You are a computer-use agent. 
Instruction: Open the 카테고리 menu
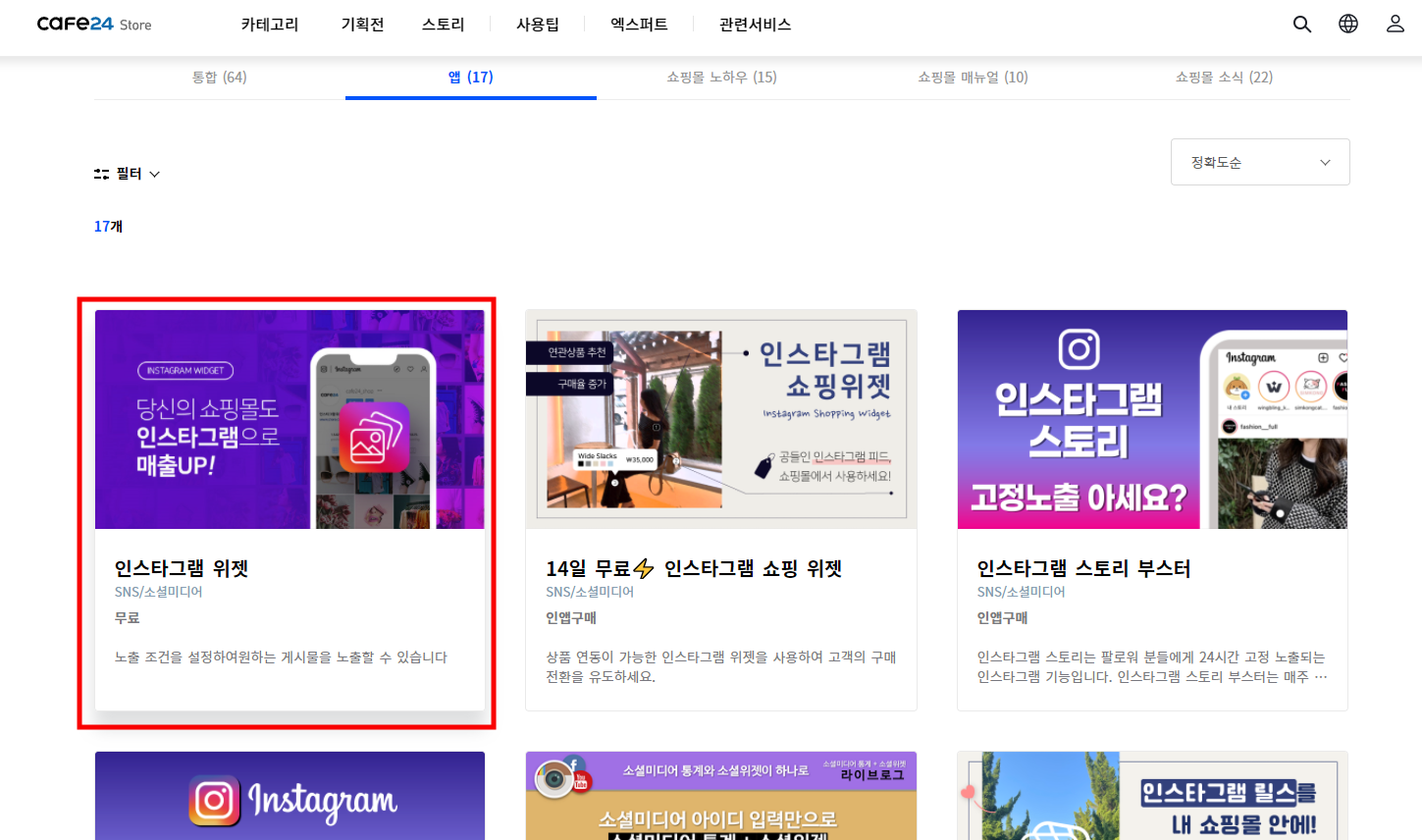(270, 25)
